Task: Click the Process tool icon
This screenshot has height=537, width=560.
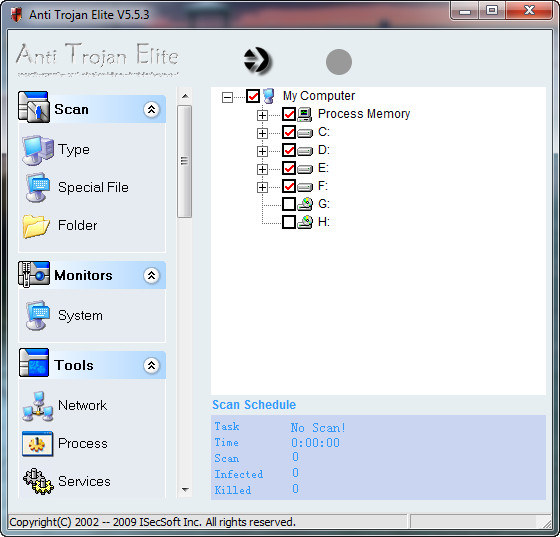Action: [x=37, y=444]
